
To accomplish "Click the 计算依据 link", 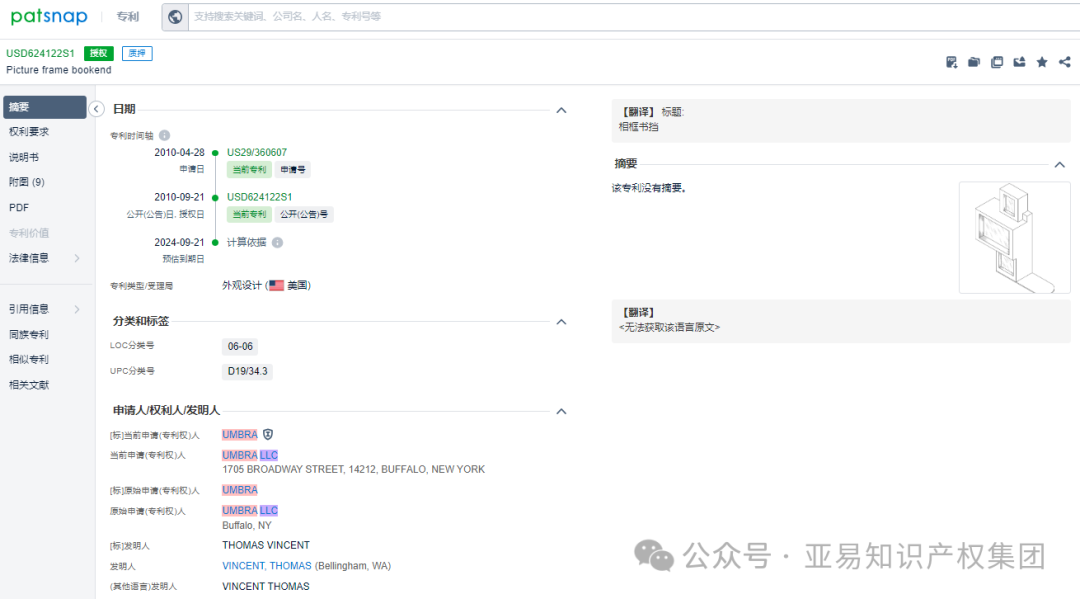I will point(247,242).
